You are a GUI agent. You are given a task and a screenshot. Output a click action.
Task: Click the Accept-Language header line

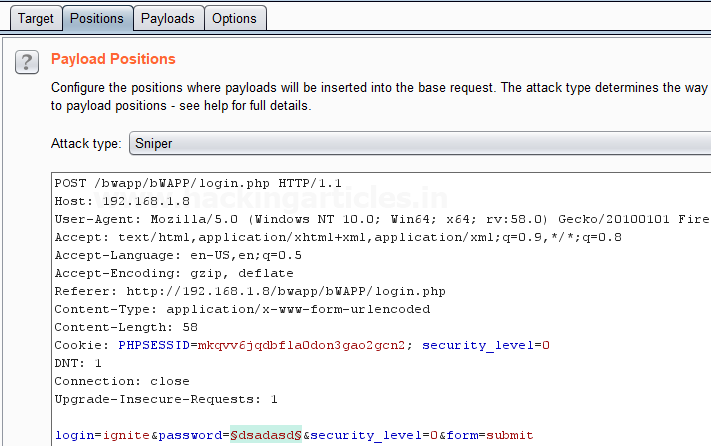pyautogui.click(x=178, y=256)
